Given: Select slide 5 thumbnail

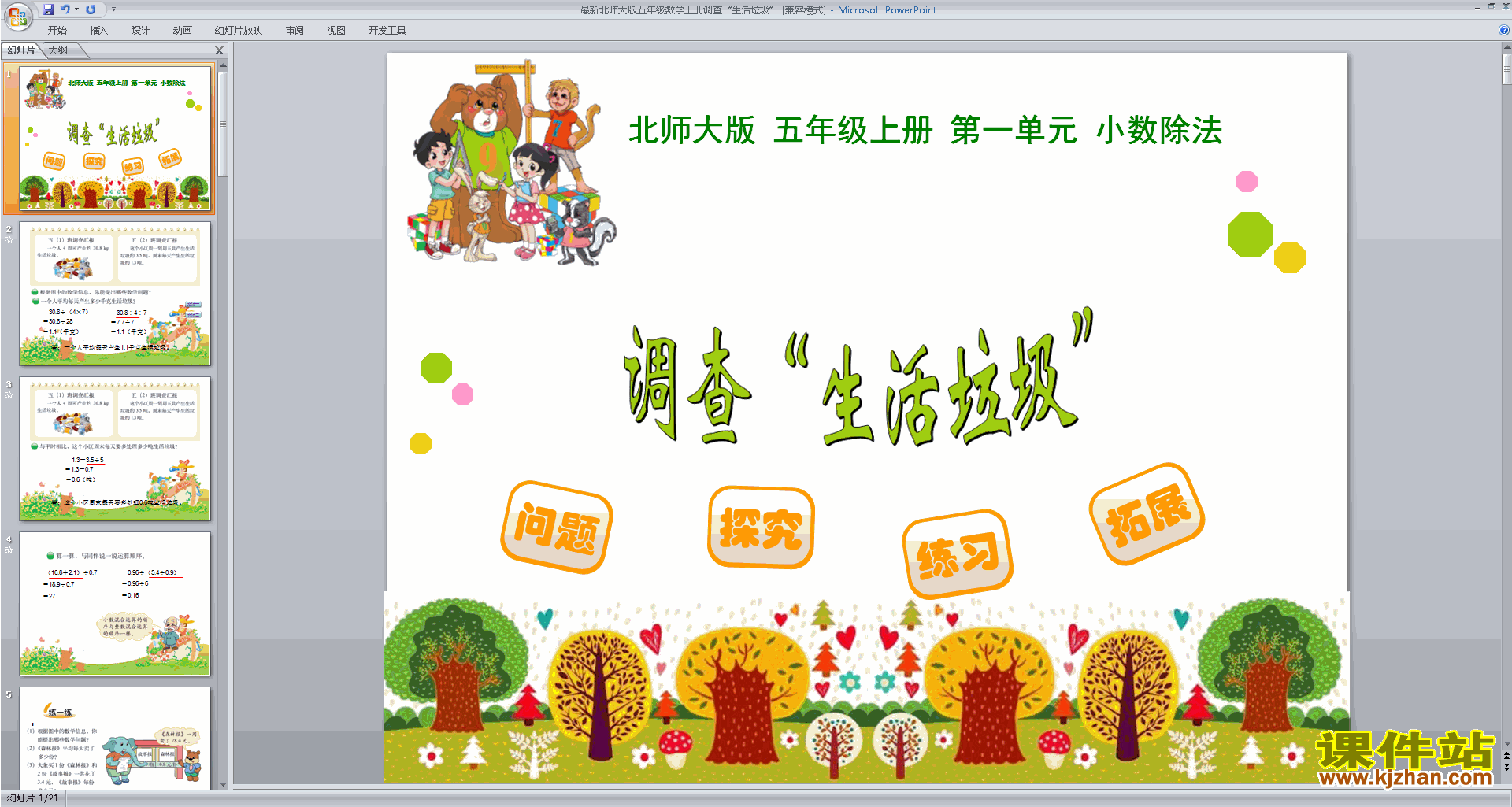Looking at the screenshot, I should [x=115, y=739].
